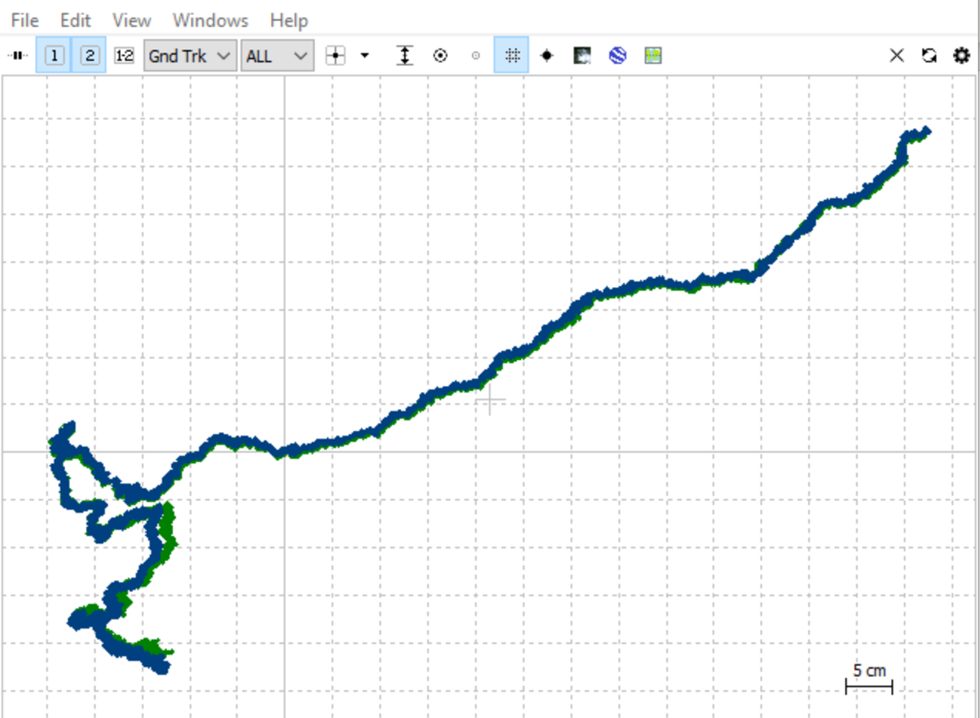Click the reload refresh icon

tap(929, 56)
